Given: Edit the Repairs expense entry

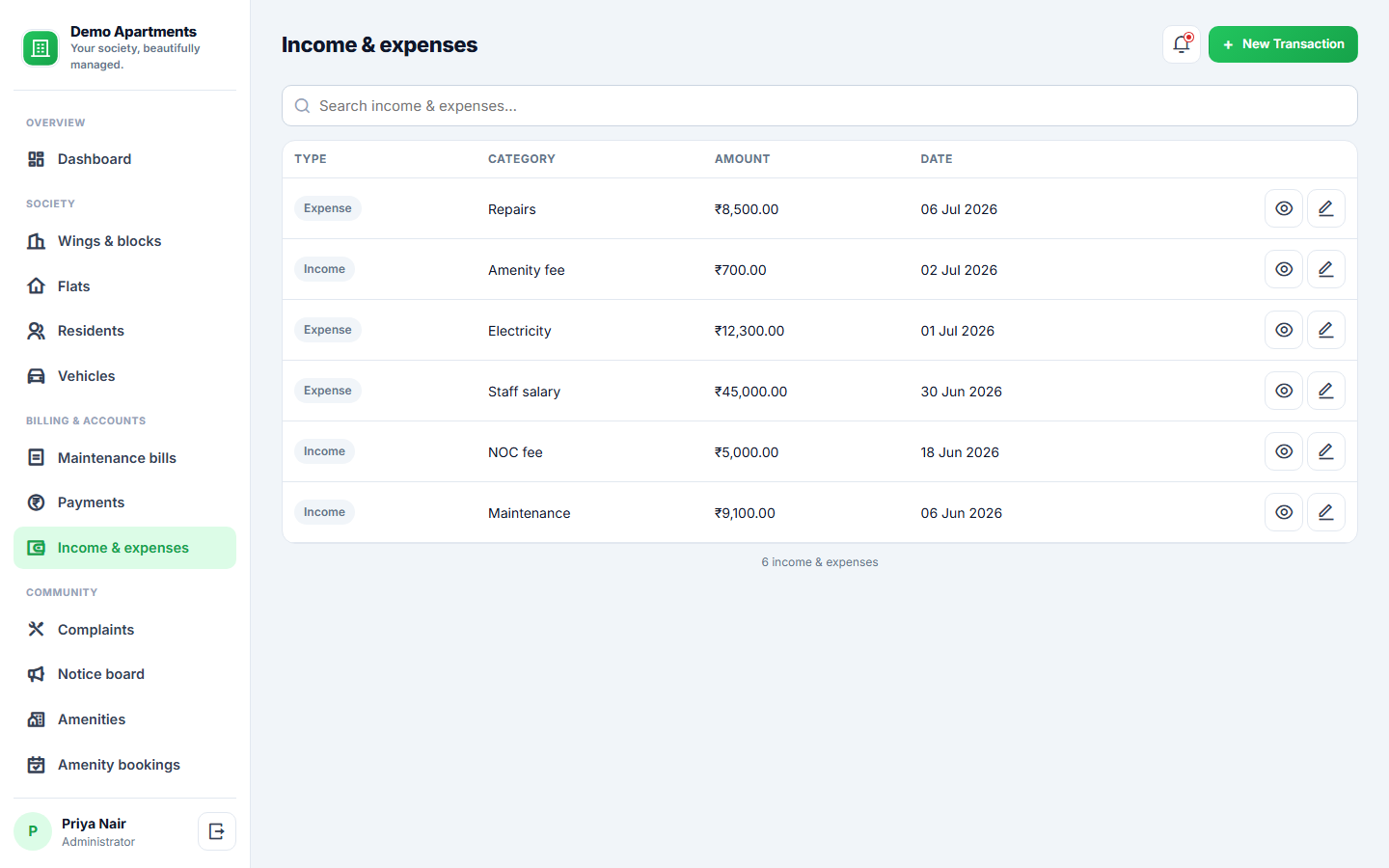Looking at the screenshot, I should tap(1326, 208).
